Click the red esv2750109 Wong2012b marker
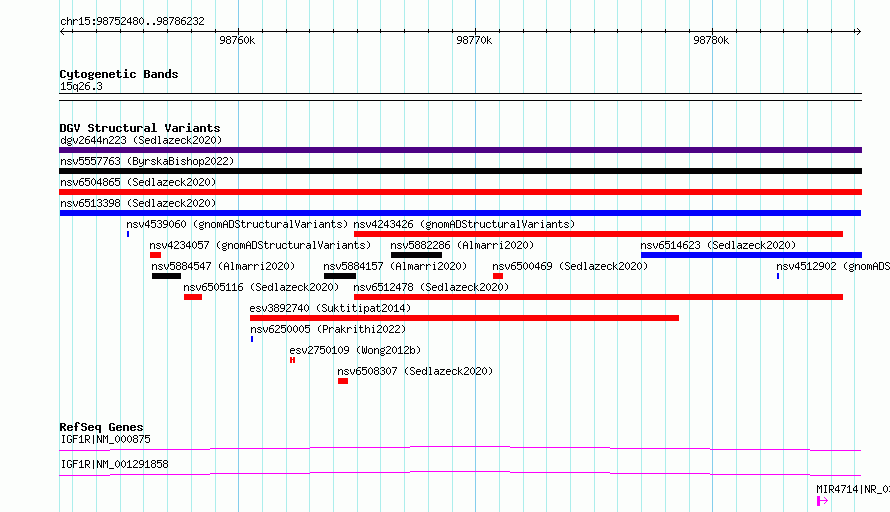890x512 pixels. [292, 360]
